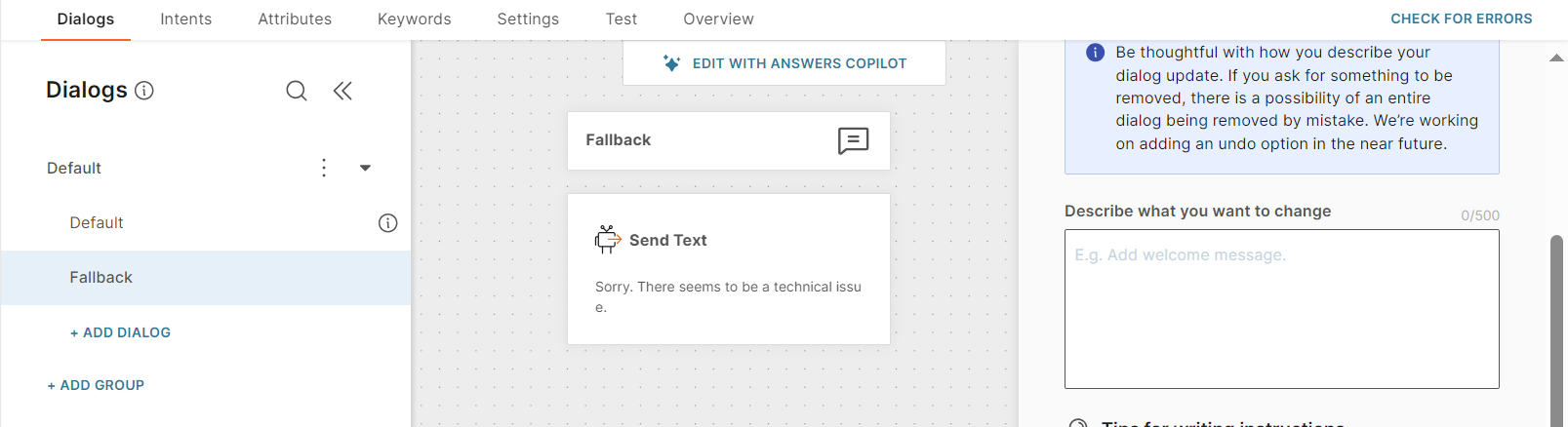The image size is (1568, 427).
Task: Select the Fallback dialog in the sidebar
Action: 101,278
